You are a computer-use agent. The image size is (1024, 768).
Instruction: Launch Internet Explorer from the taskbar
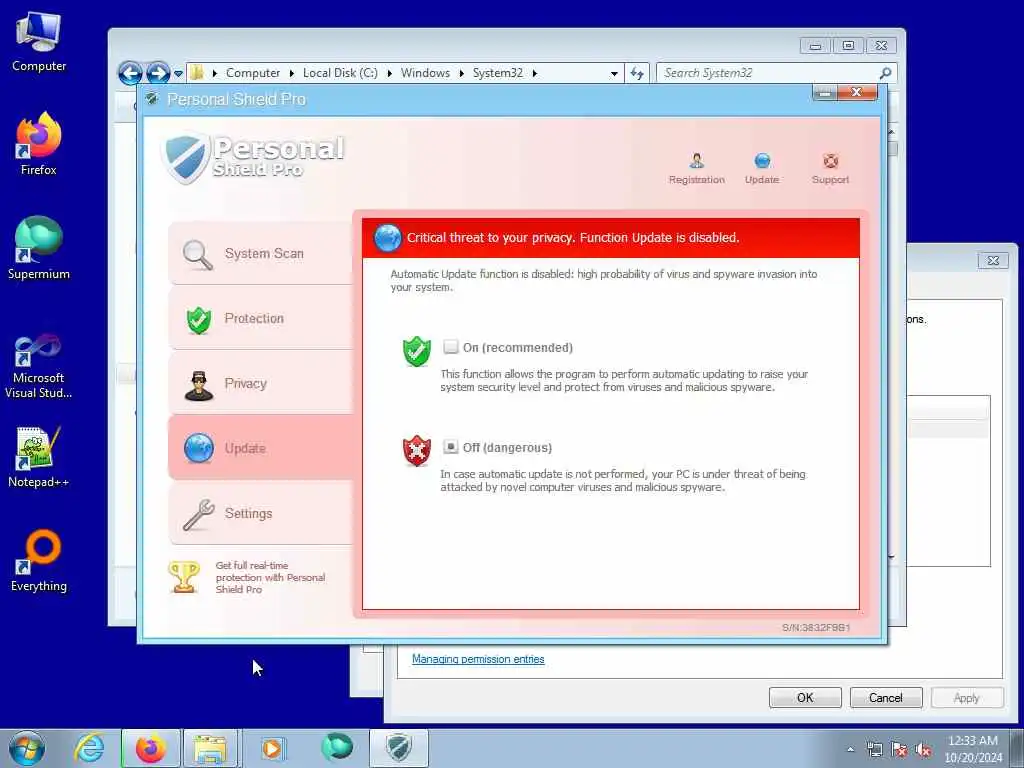(x=89, y=748)
